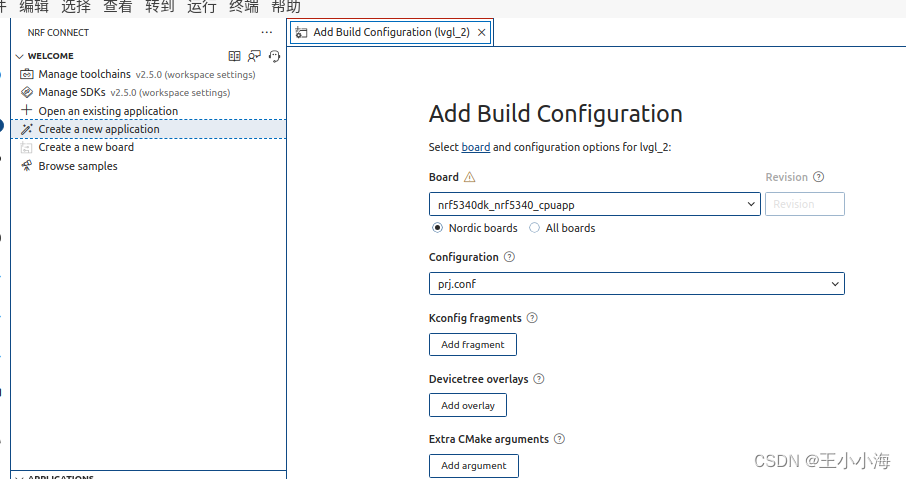Click the Add Build Configuration tab icon
Screen dimensions: 906x479
(301, 32)
